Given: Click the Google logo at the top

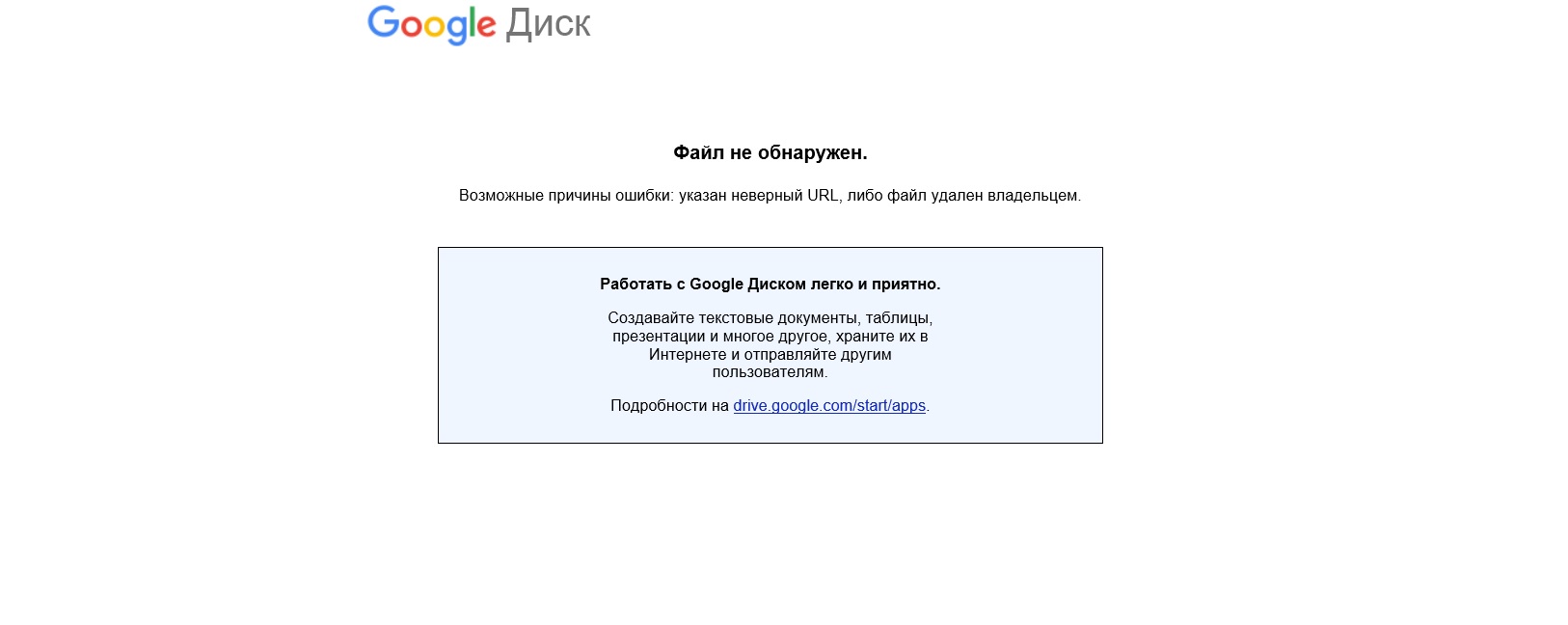Looking at the screenshot, I should pyautogui.click(x=432, y=24).
